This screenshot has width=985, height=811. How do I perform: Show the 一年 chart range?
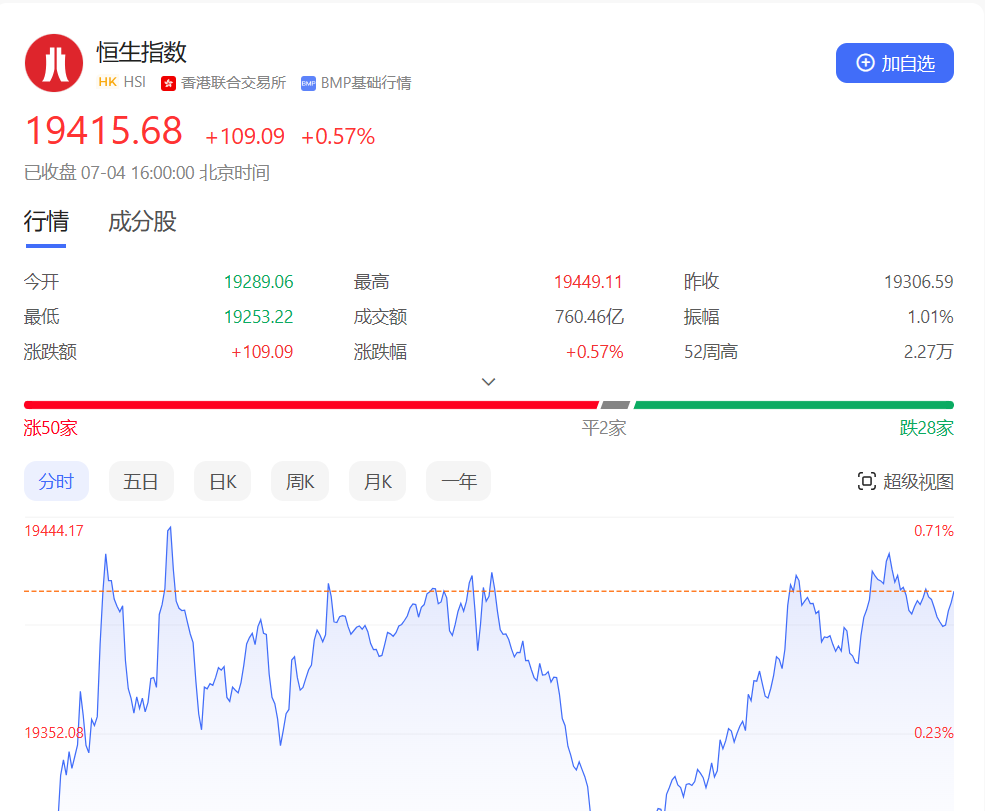point(459,482)
